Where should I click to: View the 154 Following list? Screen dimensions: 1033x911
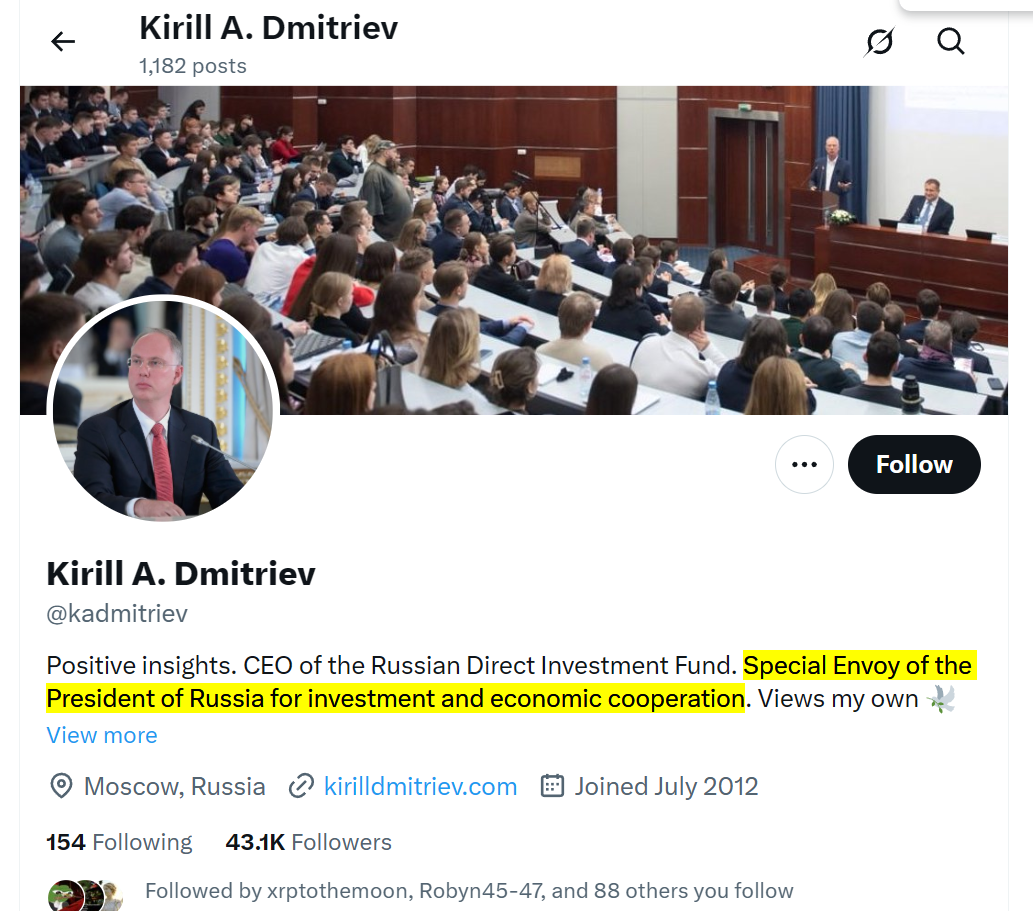tap(119, 842)
